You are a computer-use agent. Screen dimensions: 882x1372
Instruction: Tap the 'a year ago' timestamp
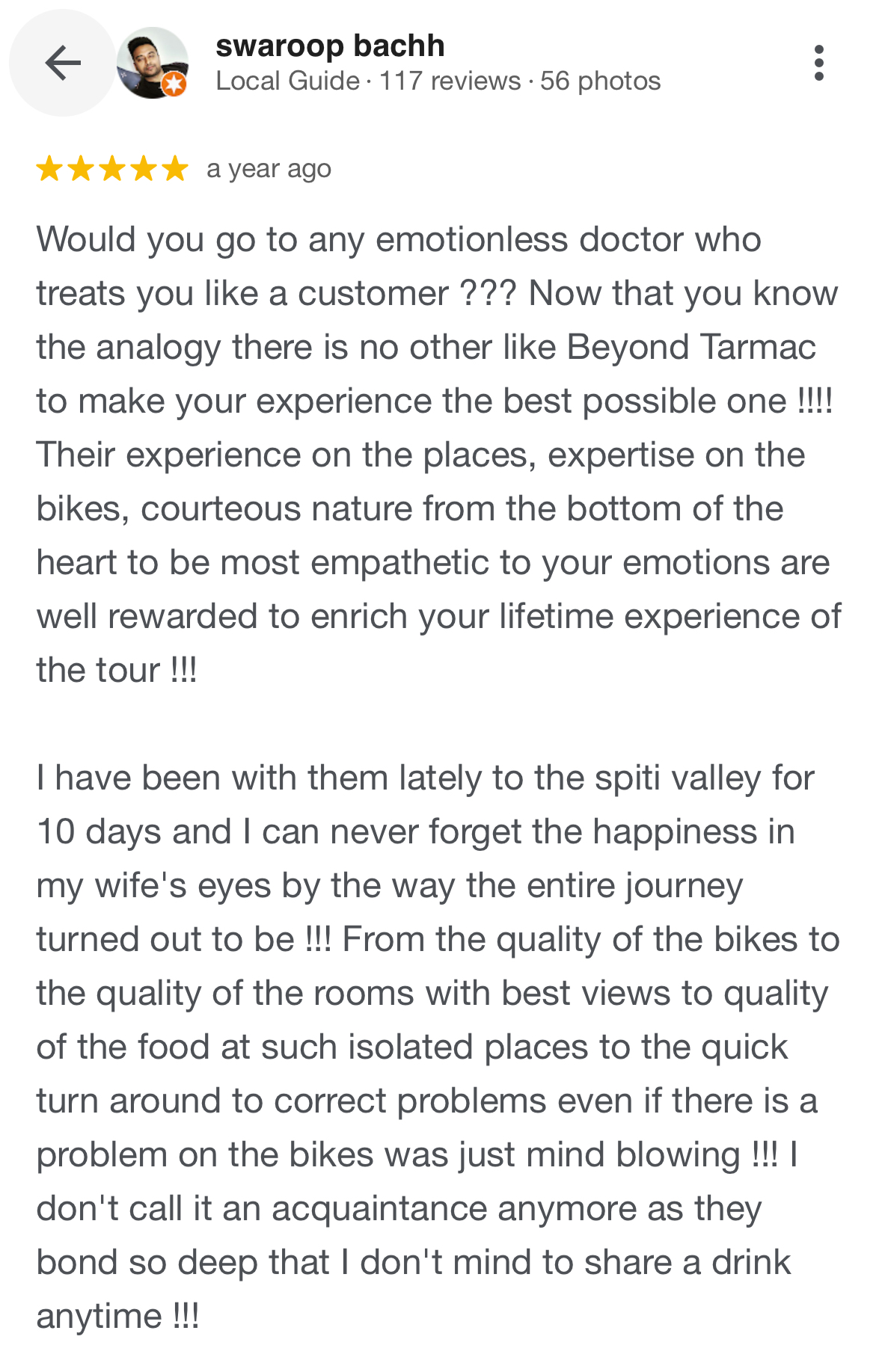269,169
